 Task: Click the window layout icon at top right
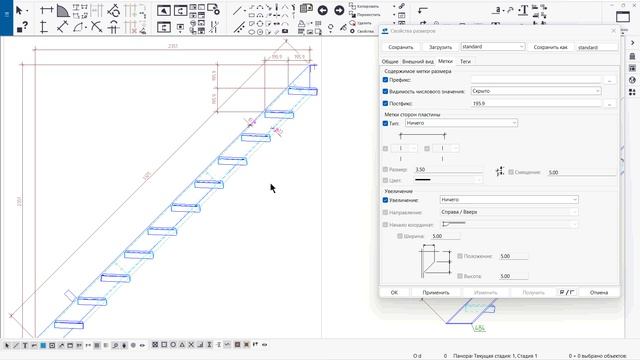click(x=623, y=17)
